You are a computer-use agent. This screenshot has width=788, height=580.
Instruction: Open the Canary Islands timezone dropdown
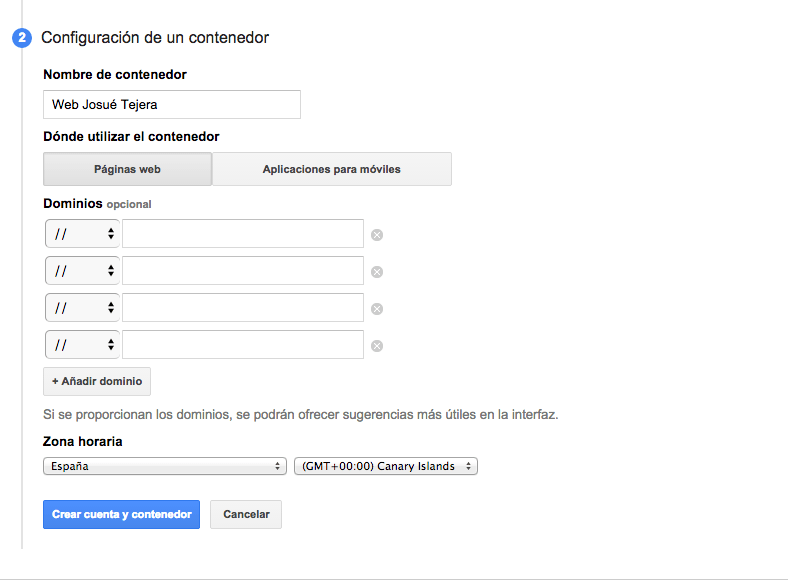click(x=385, y=466)
